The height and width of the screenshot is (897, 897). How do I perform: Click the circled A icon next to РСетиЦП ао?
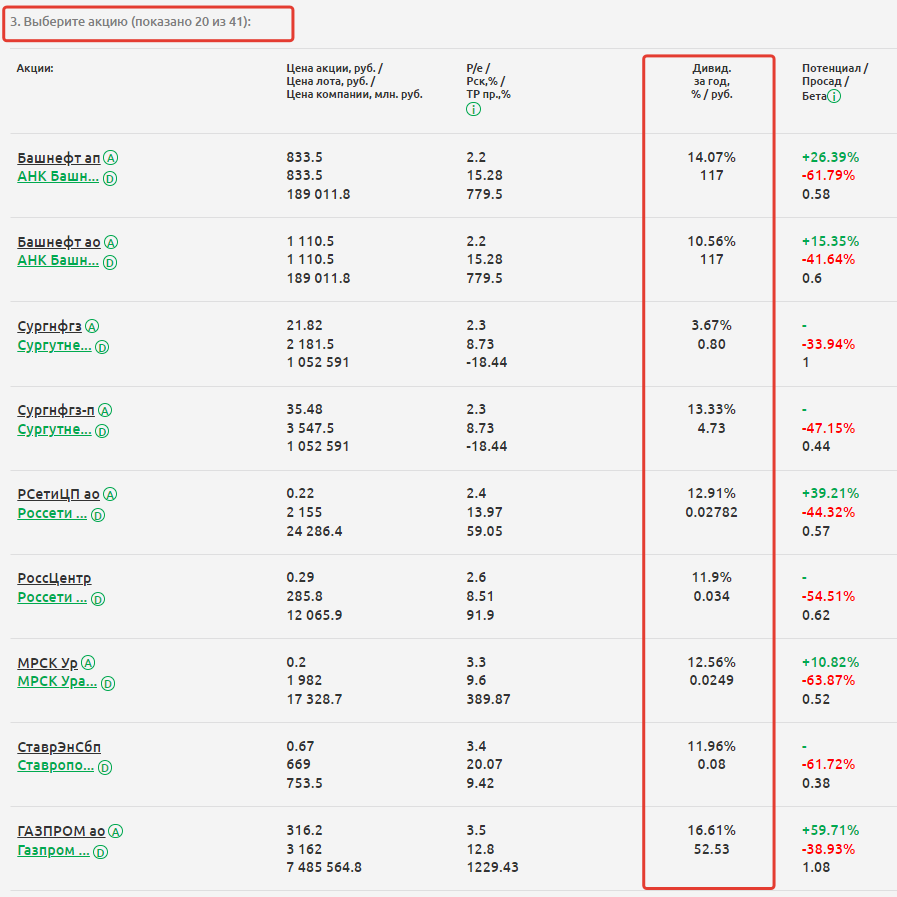click(111, 494)
